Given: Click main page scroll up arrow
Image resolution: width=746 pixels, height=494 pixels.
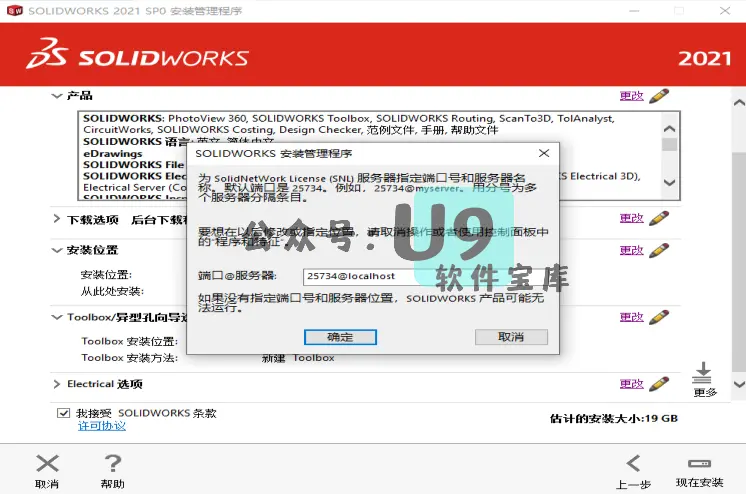Looking at the screenshot, I should (x=739, y=102).
